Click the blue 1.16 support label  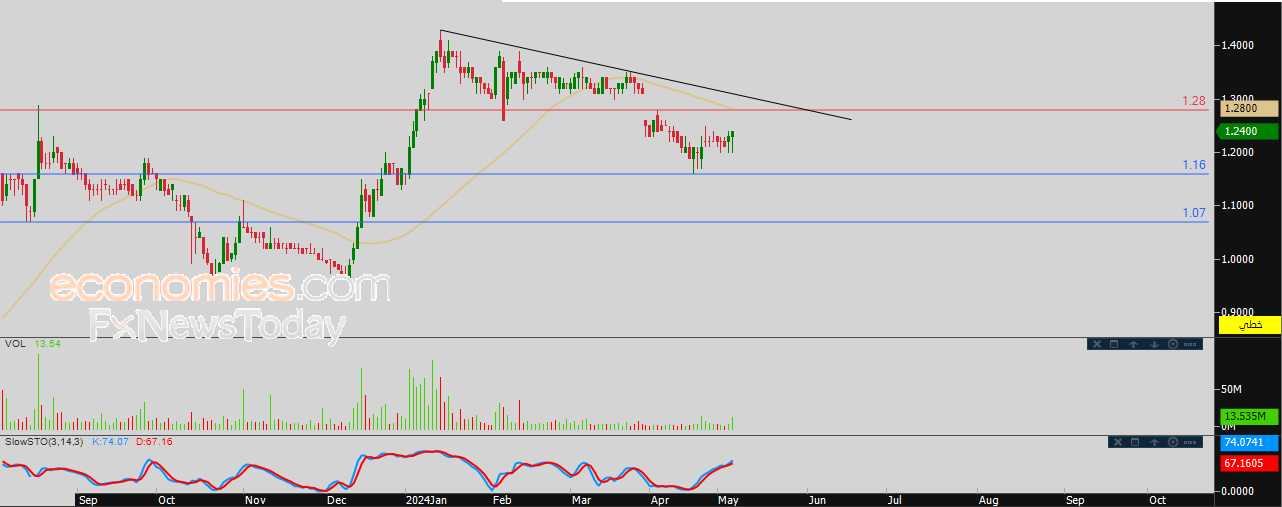[1193, 165]
